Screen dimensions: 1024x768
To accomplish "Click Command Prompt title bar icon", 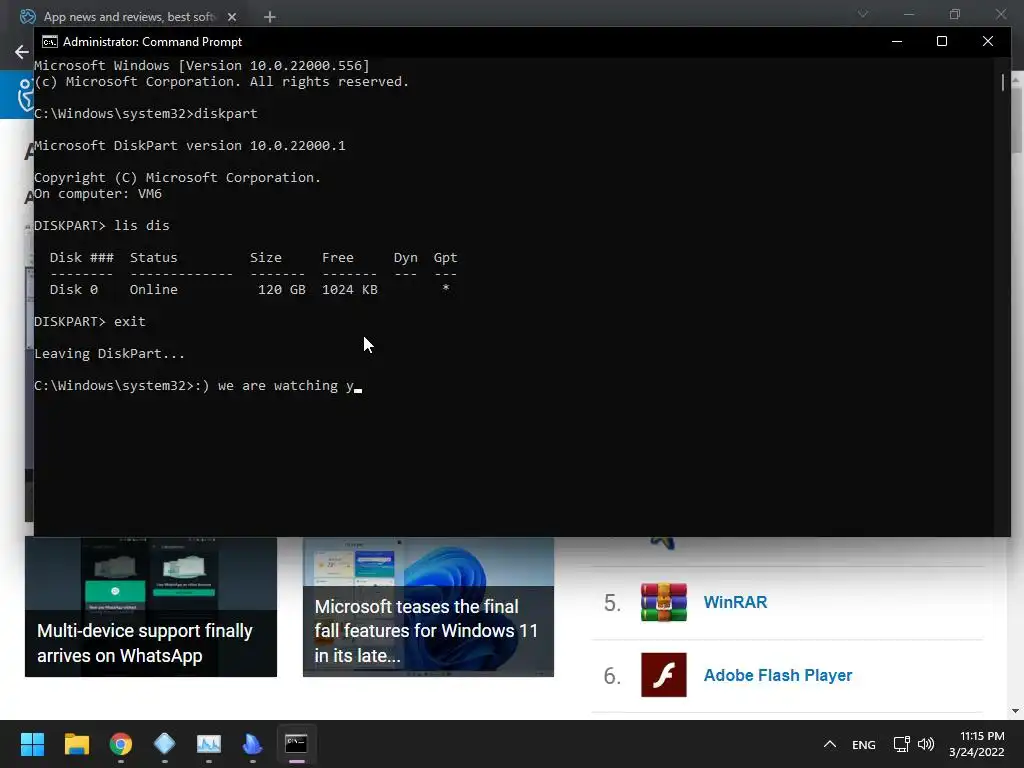I will (x=50, y=42).
